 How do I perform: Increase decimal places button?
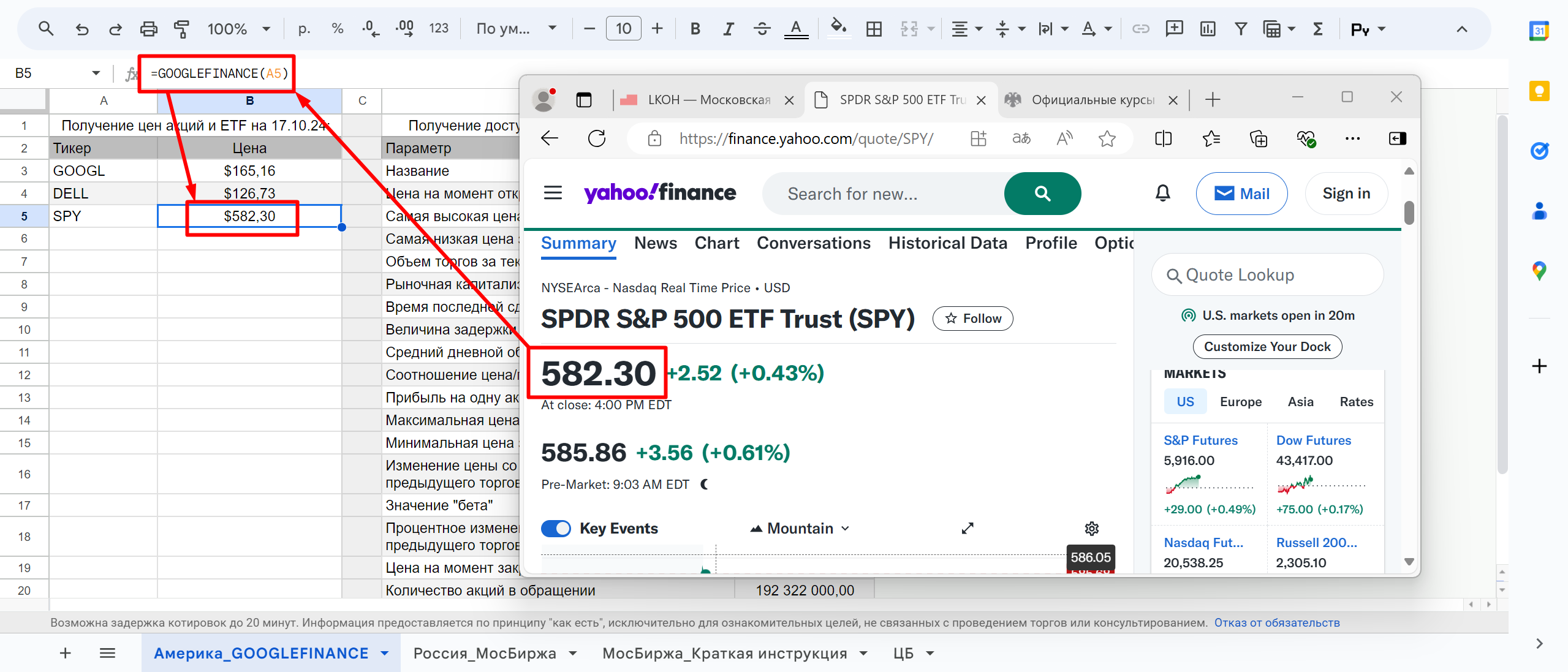(x=404, y=28)
